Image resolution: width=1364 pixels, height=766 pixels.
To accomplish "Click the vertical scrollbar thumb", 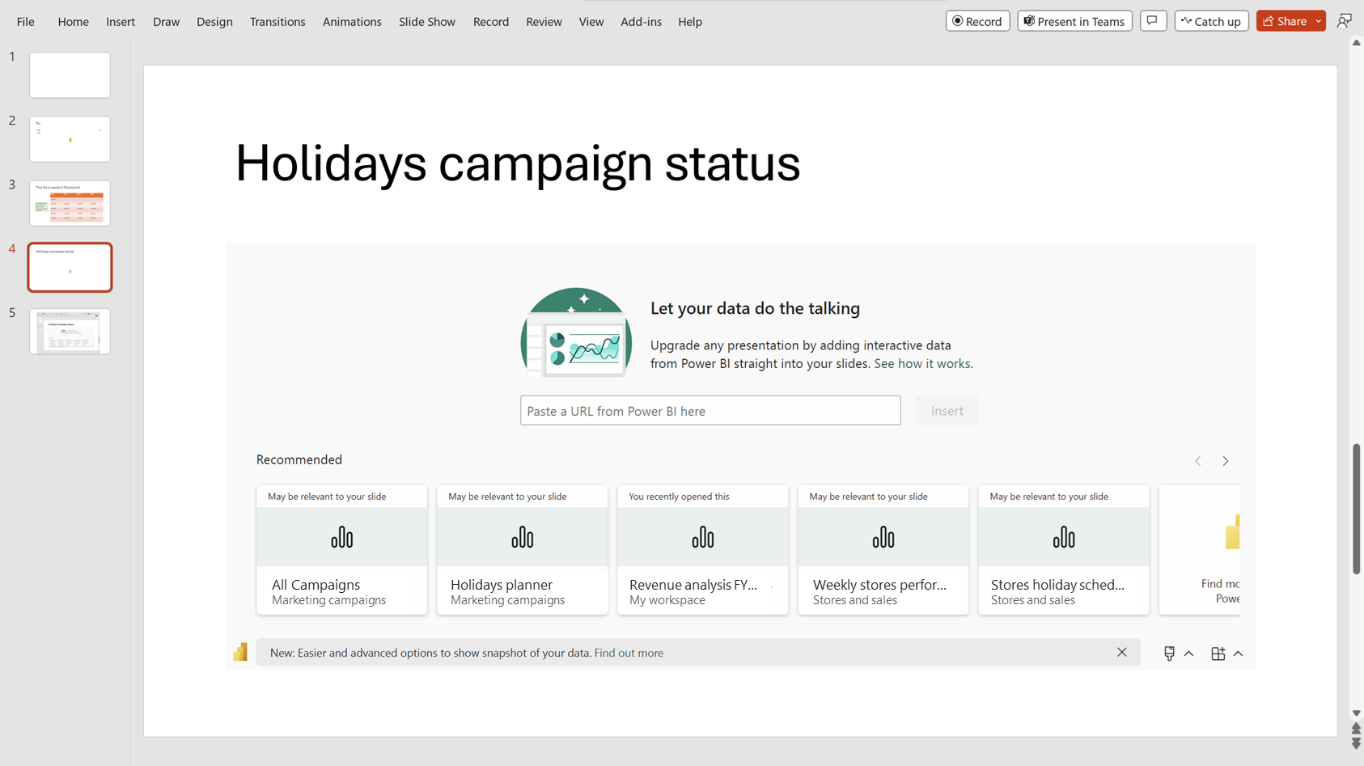I will click(1356, 509).
